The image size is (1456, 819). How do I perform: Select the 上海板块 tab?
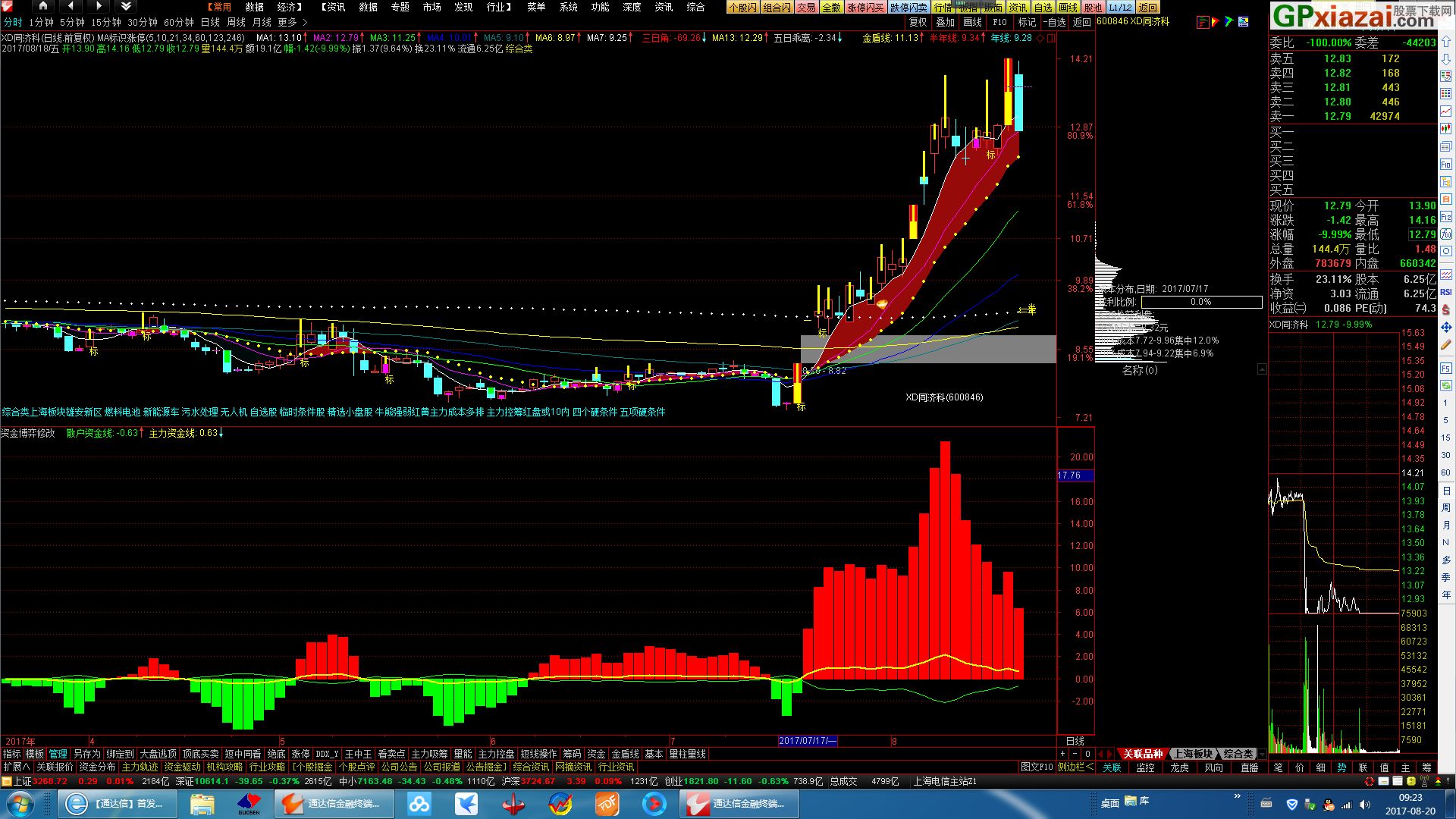point(1193,754)
